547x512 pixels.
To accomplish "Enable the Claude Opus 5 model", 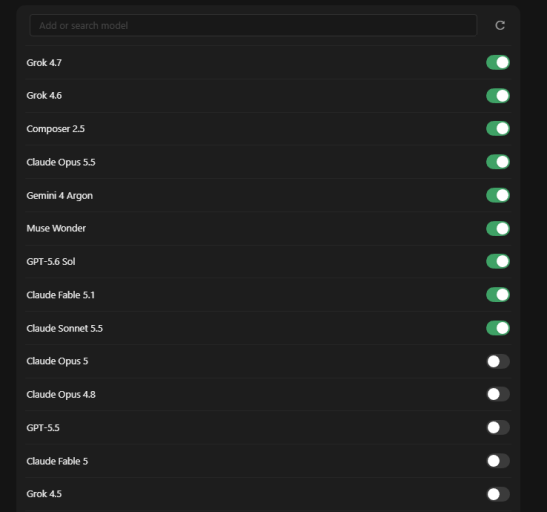I will 498,361.
